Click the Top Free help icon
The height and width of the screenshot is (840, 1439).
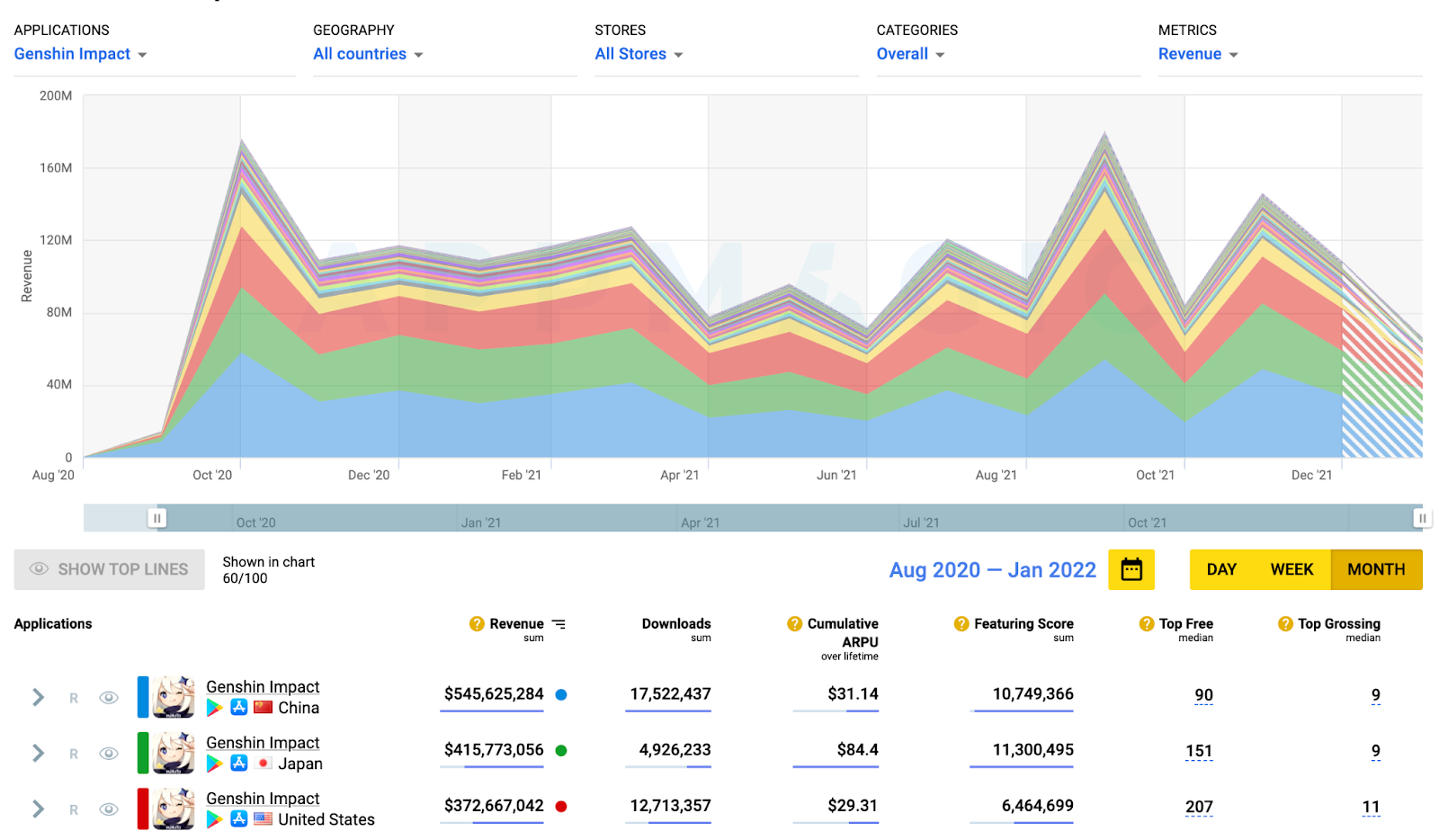coord(1146,623)
